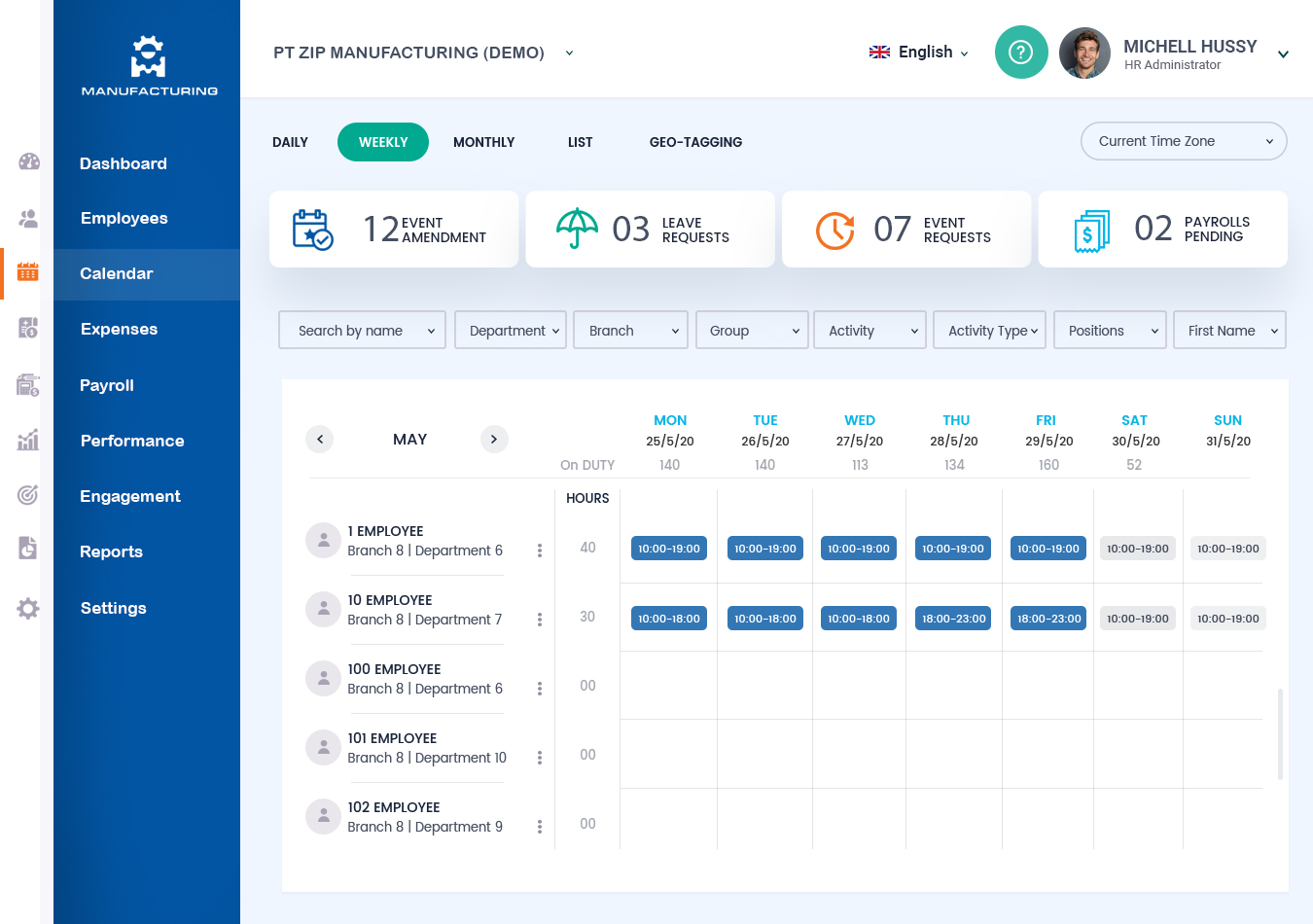The width and height of the screenshot is (1313, 924).
Task: Open the Payroll menu item
Action: pyautogui.click(x=107, y=385)
